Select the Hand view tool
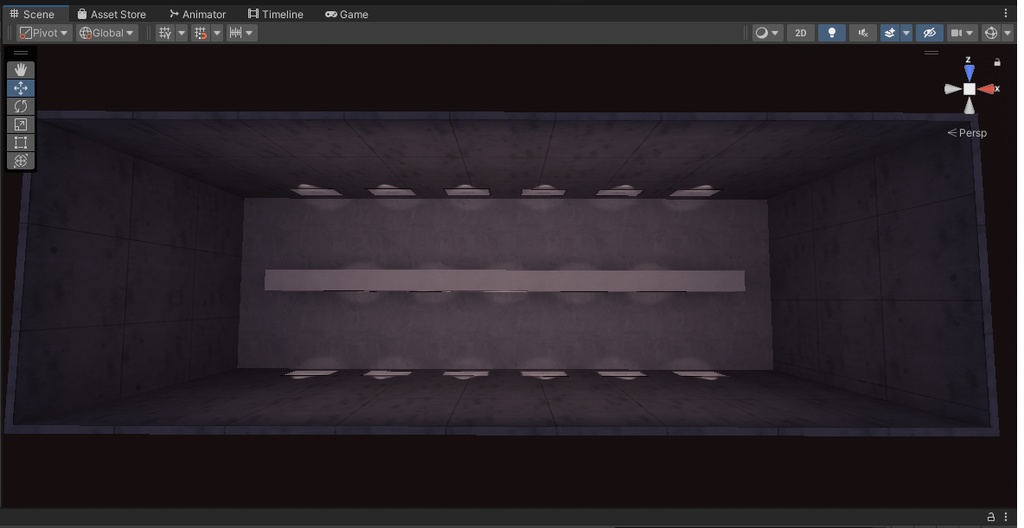This screenshot has height=528, width=1024. tap(21, 70)
